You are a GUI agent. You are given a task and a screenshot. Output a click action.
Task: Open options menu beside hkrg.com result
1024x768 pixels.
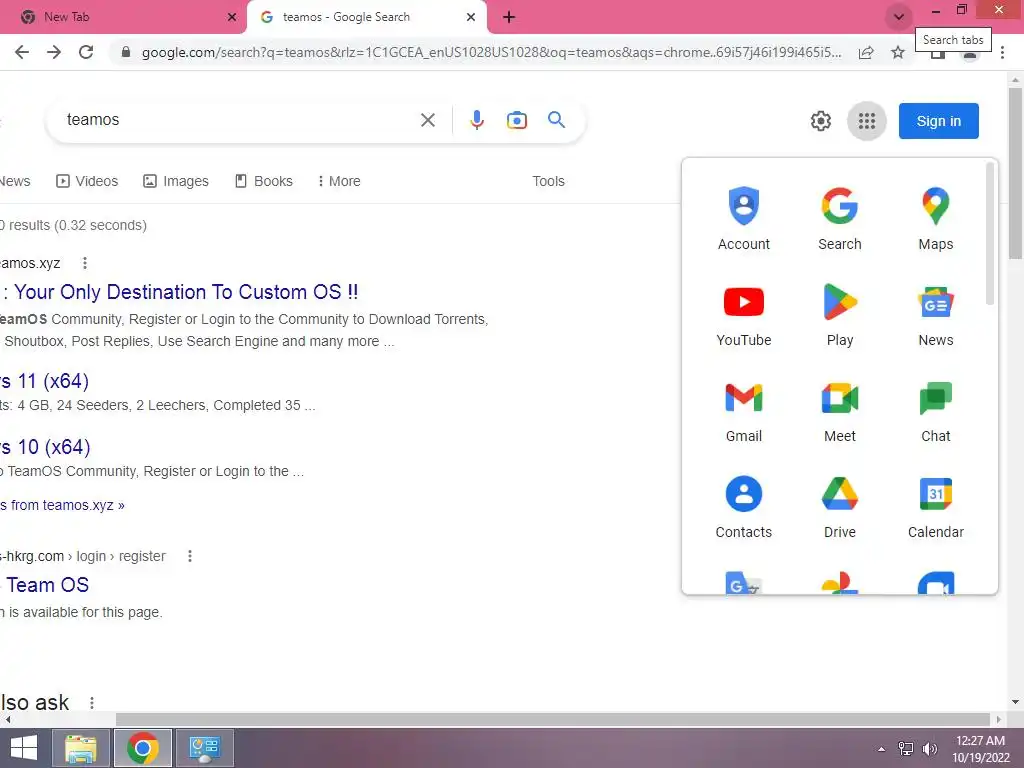(x=189, y=556)
